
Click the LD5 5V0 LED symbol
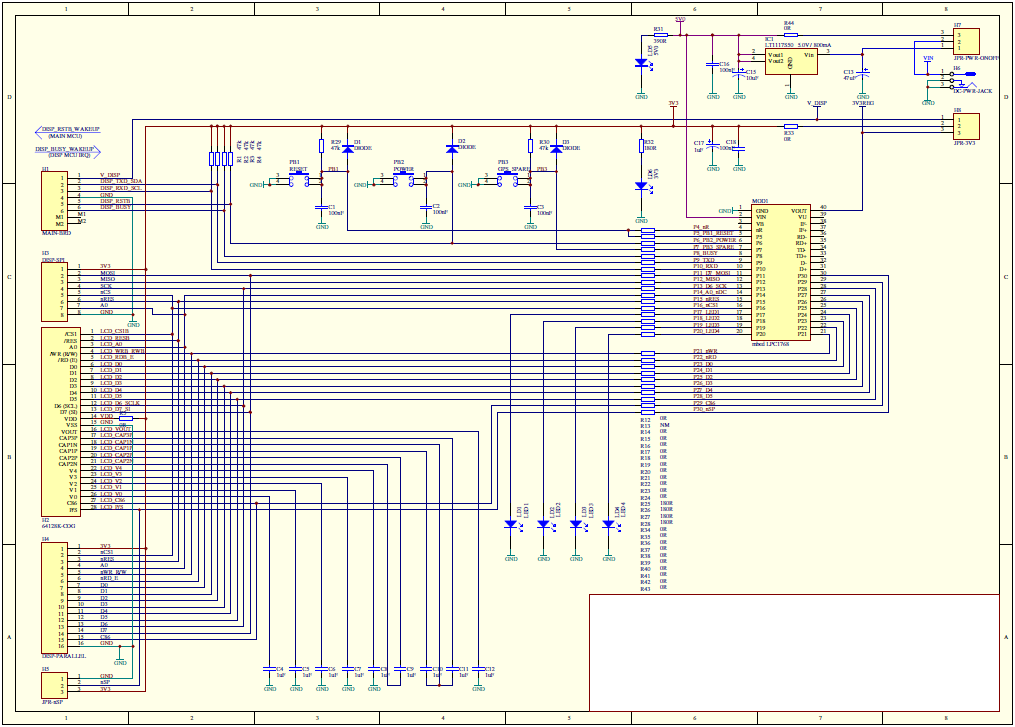641,62
